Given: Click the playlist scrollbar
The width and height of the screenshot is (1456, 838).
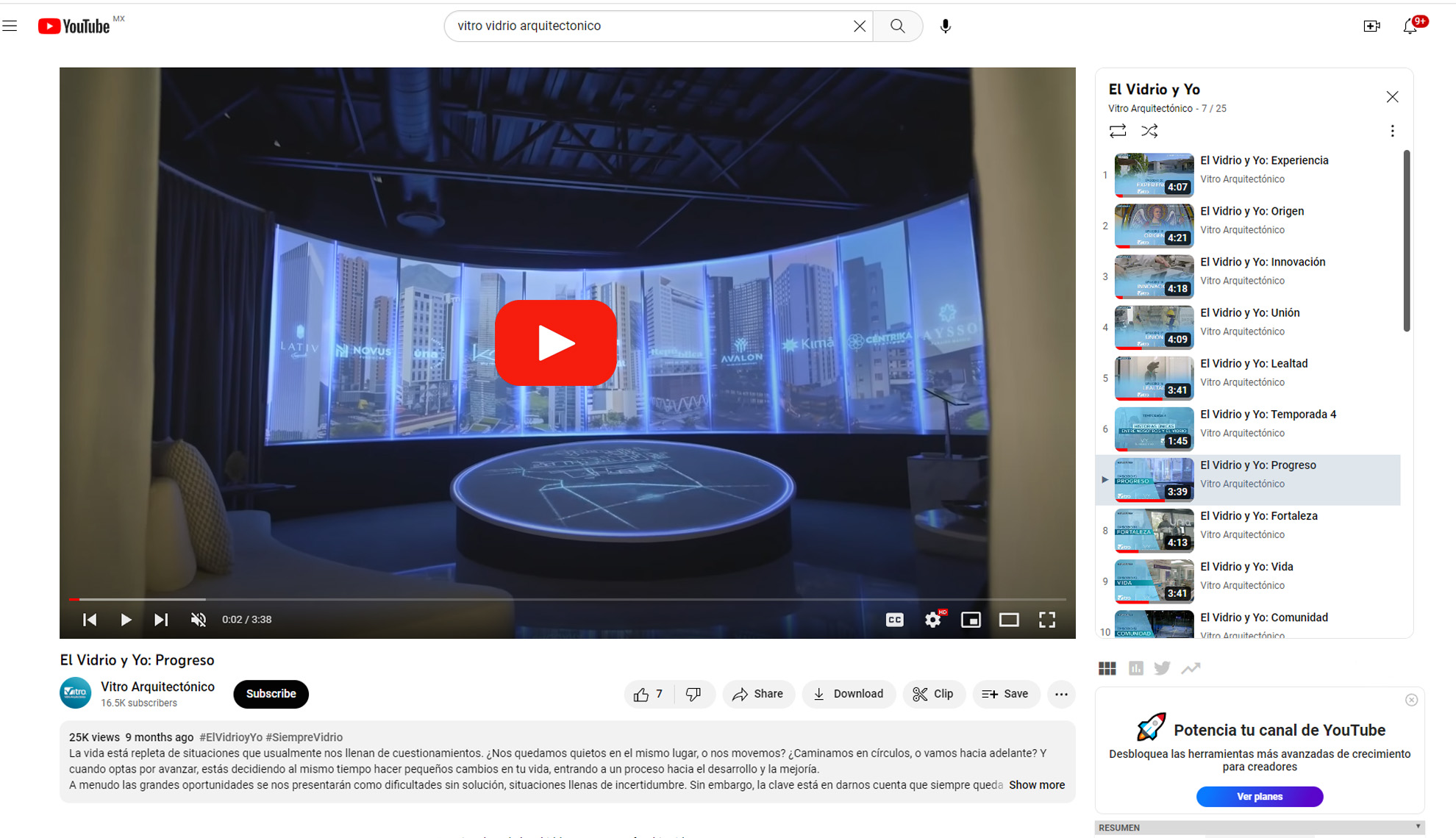Looking at the screenshot, I should [1406, 241].
